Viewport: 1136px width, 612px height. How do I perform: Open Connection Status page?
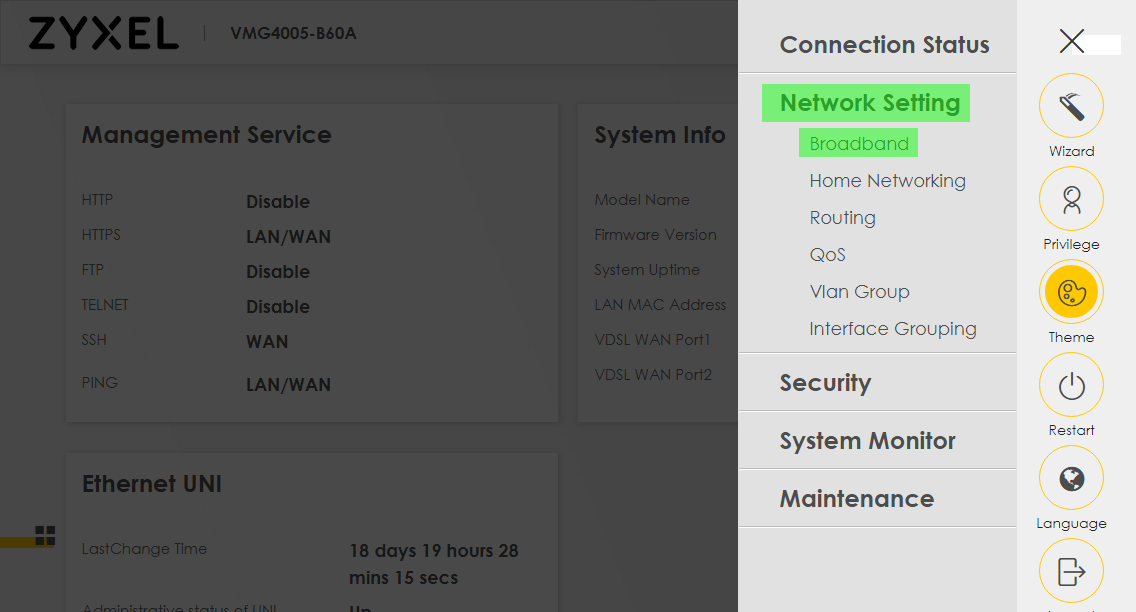(x=885, y=45)
